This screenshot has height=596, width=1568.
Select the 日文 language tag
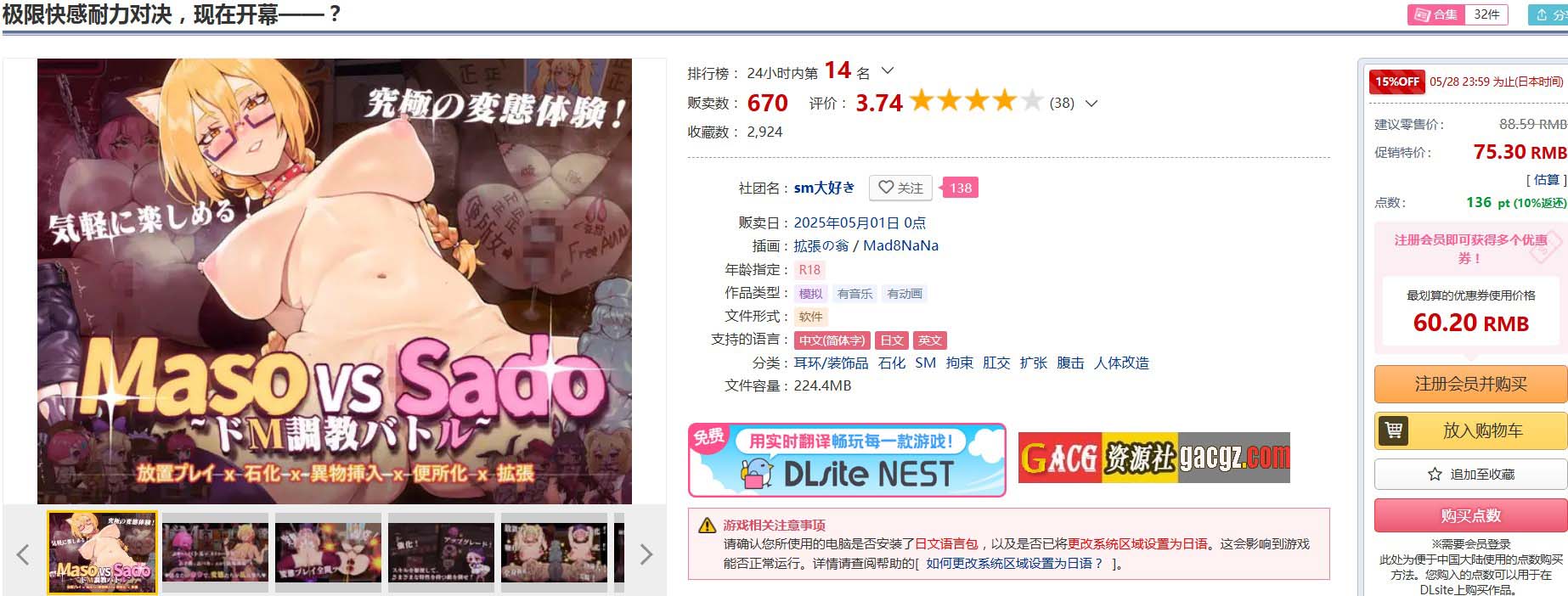(x=892, y=340)
